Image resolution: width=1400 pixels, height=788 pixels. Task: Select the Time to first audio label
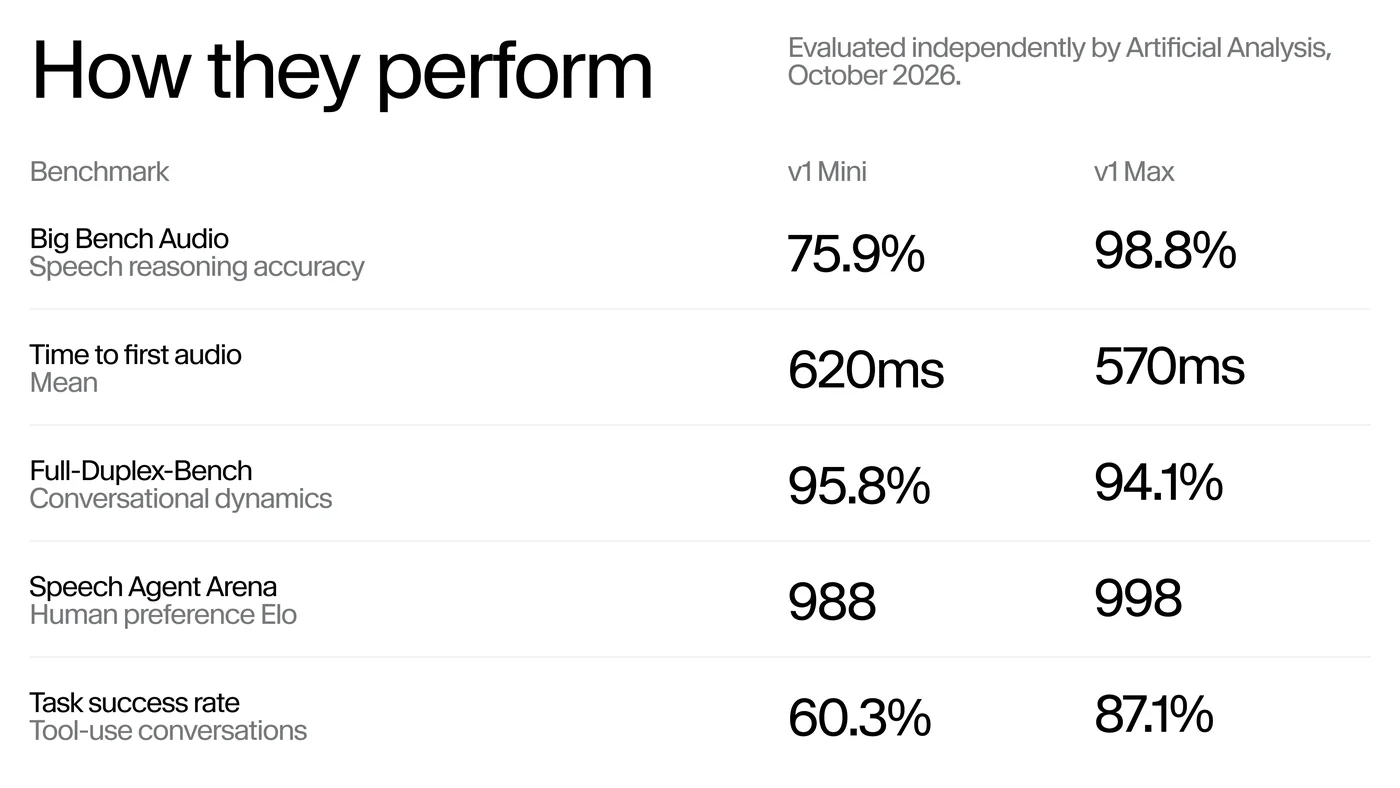coord(135,355)
